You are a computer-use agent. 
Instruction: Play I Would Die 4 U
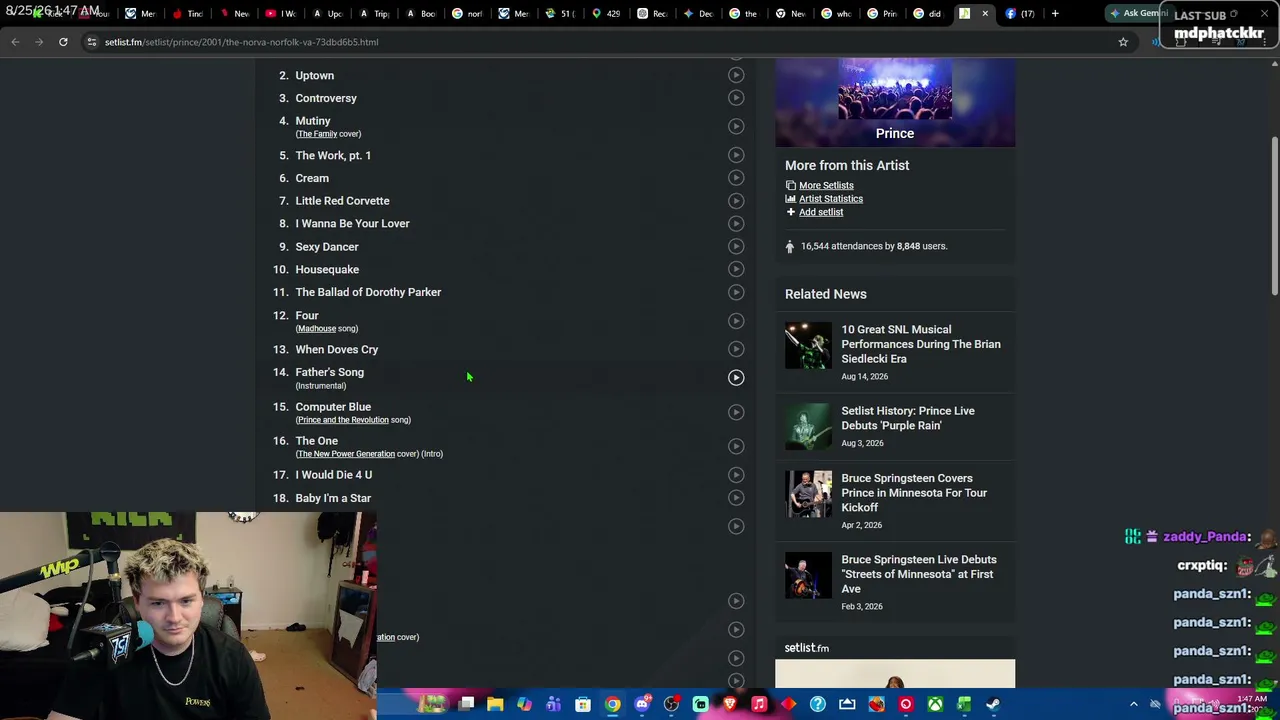736,475
